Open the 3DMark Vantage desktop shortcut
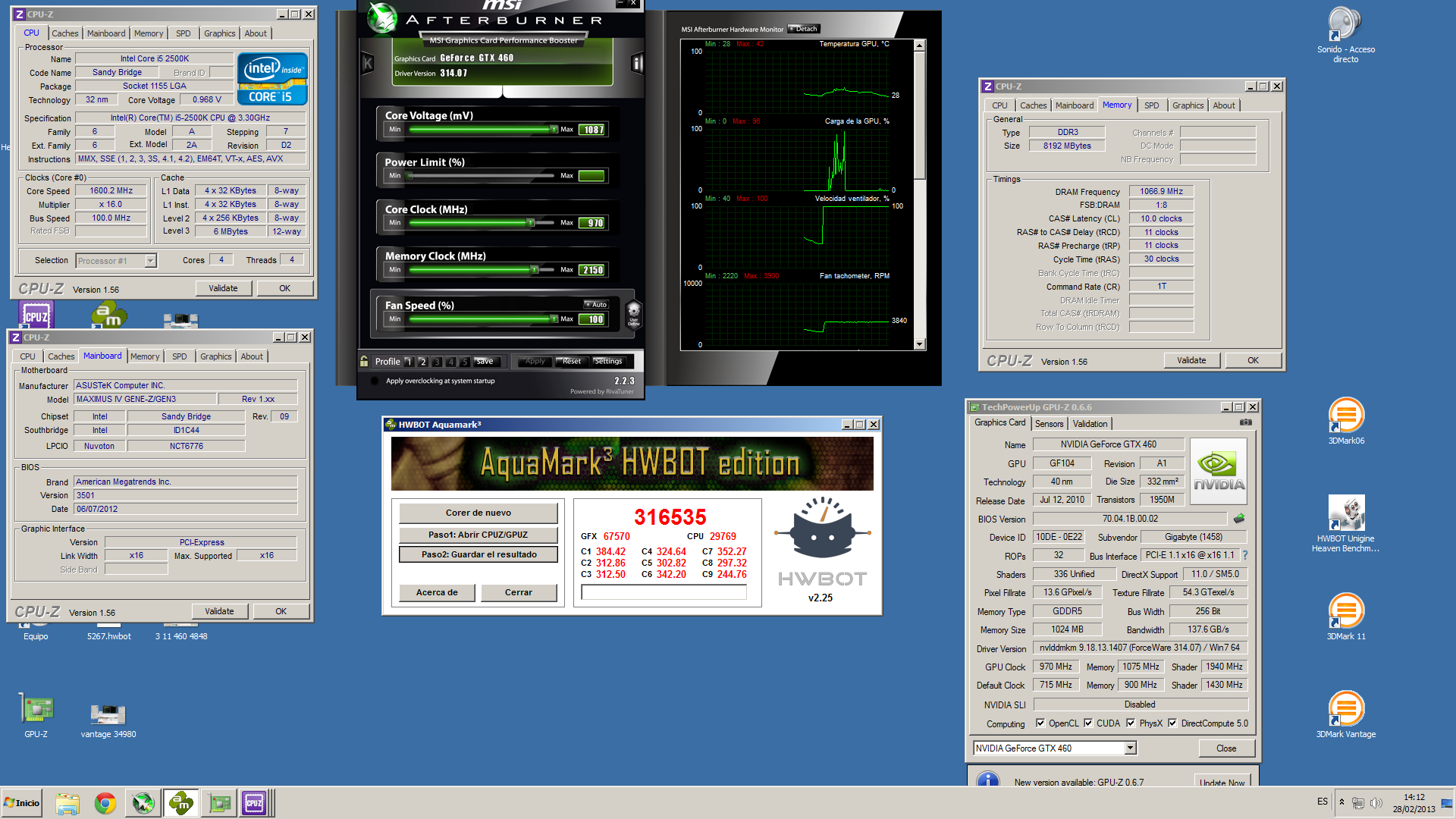Image resolution: width=1456 pixels, height=819 pixels. coord(1346,714)
